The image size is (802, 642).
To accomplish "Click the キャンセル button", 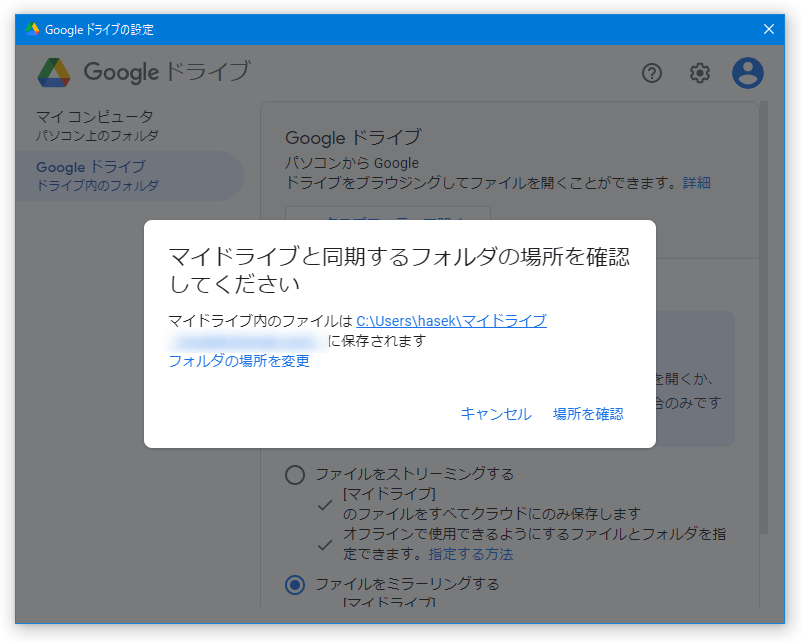I will click(496, 414).
